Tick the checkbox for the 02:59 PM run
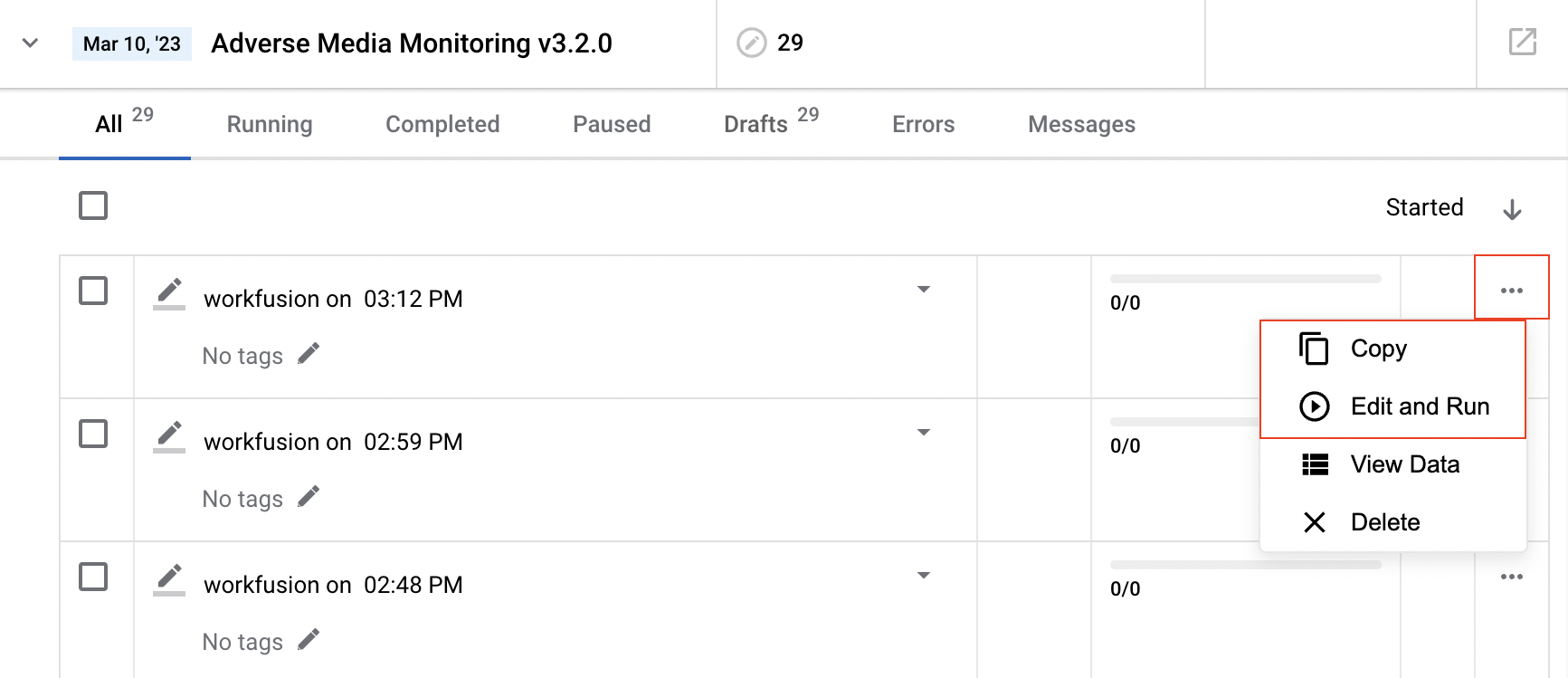Screen dimensions: 1568x678 point(93,434)
